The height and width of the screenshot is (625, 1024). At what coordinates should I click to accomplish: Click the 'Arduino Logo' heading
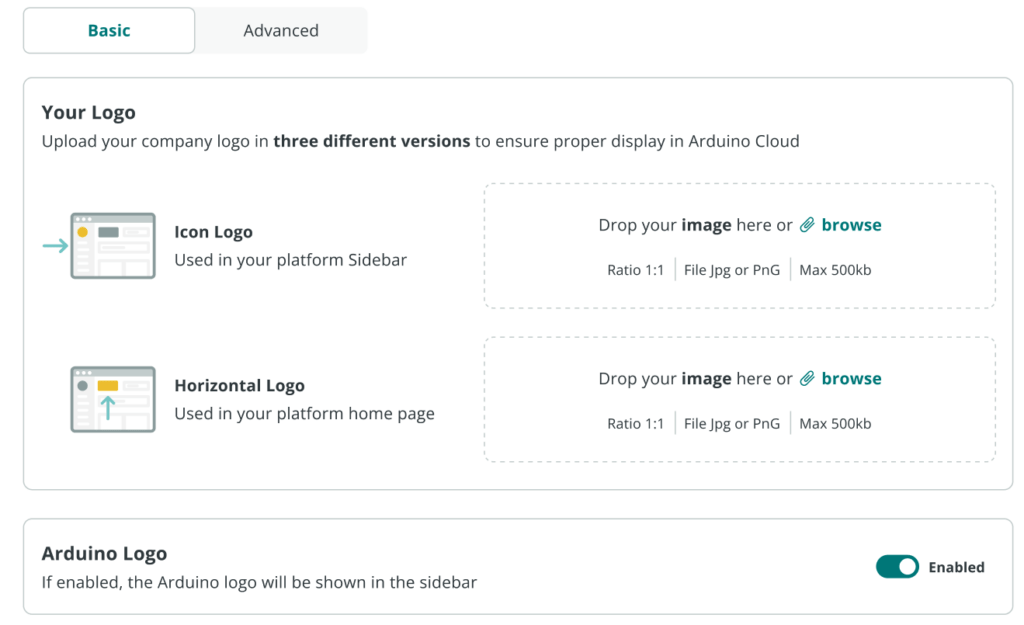coord(104,553)
